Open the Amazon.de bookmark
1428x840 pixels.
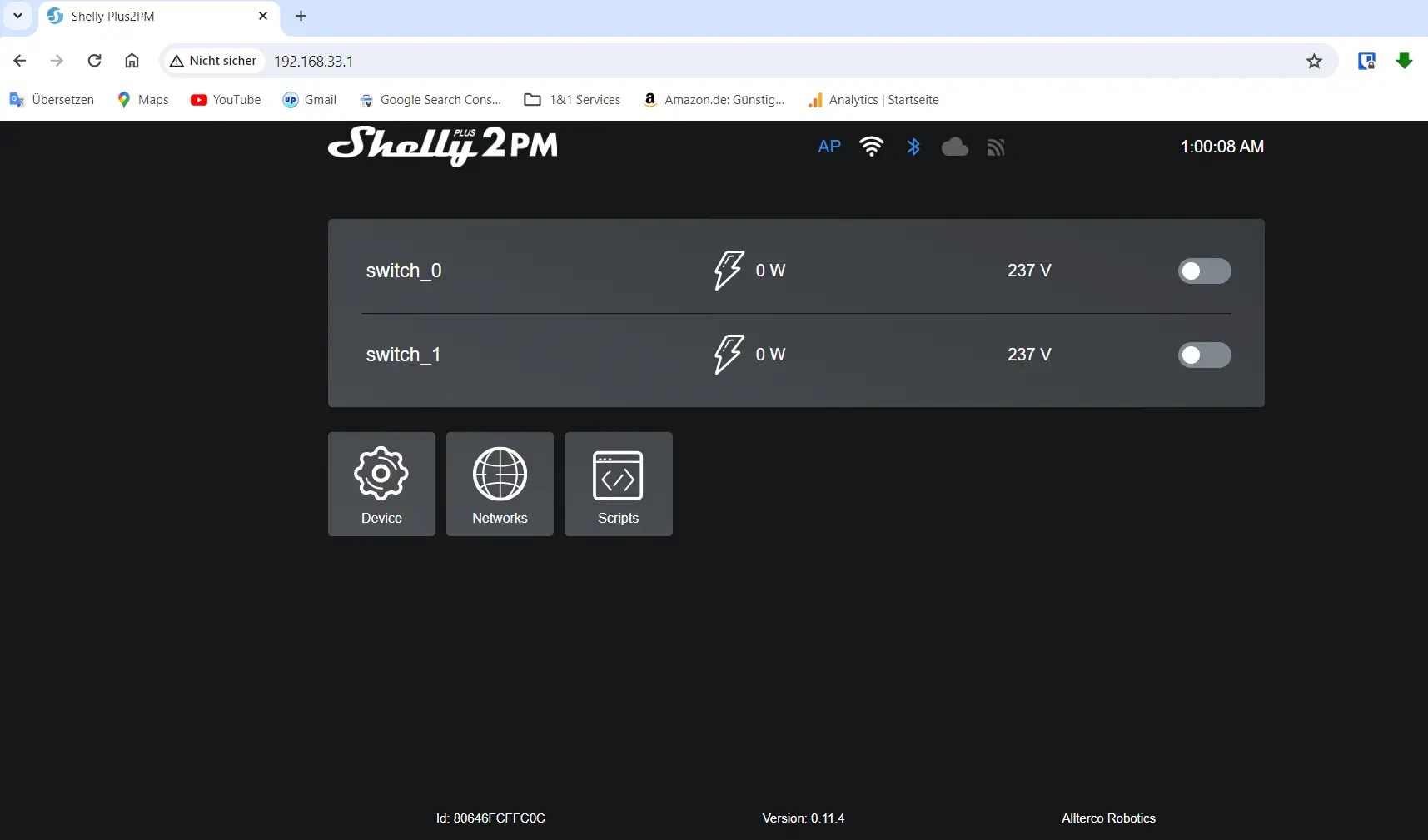pos(714,100)
